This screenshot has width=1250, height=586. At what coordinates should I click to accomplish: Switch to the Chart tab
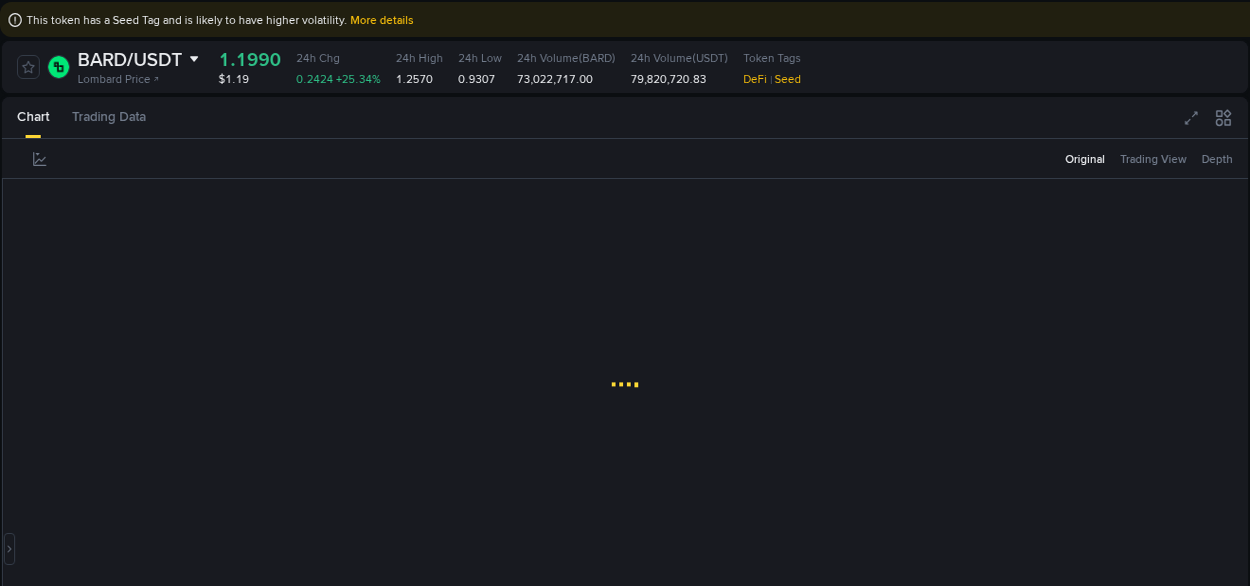click(x=33, y=117)
